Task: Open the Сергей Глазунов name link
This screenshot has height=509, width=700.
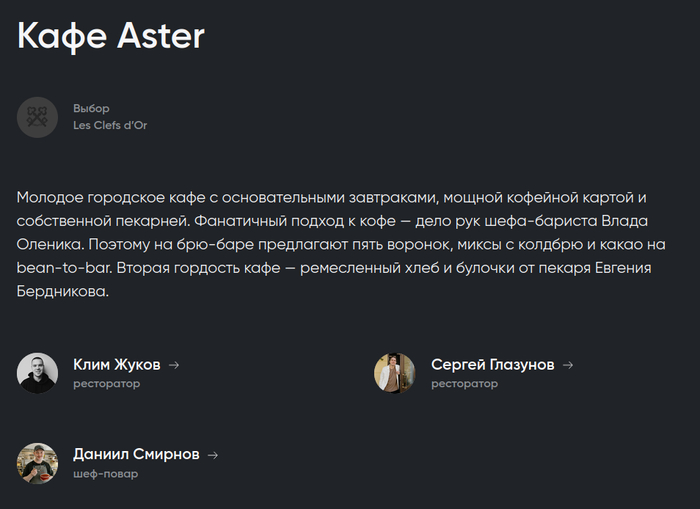Action: (493, 365)
